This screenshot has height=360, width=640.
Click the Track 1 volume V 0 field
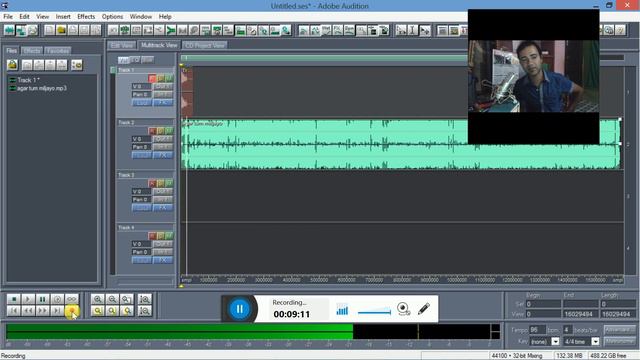coord(141,87)
